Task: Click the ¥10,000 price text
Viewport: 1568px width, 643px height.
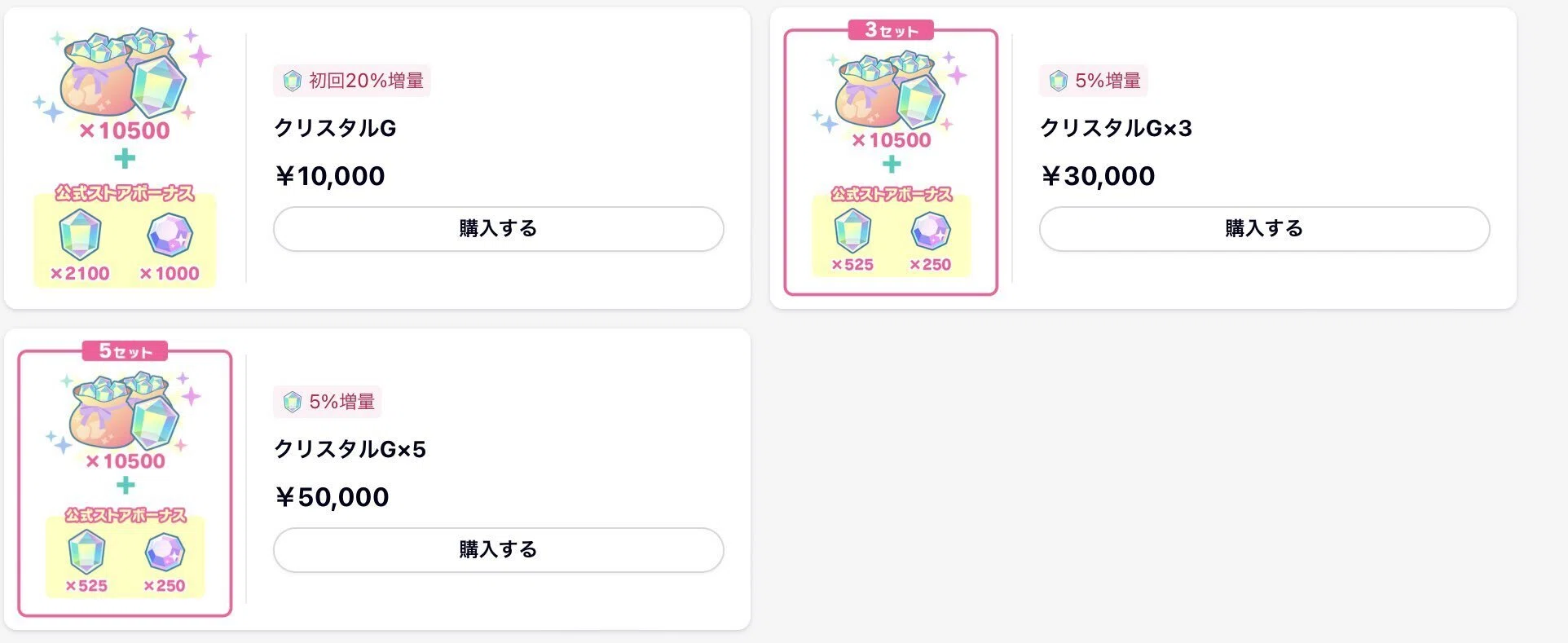Action: point(330,176)
